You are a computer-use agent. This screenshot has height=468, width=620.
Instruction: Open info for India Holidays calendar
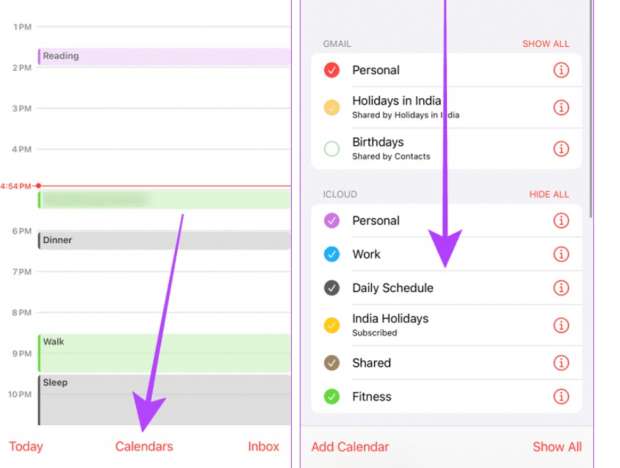[561, 325]
